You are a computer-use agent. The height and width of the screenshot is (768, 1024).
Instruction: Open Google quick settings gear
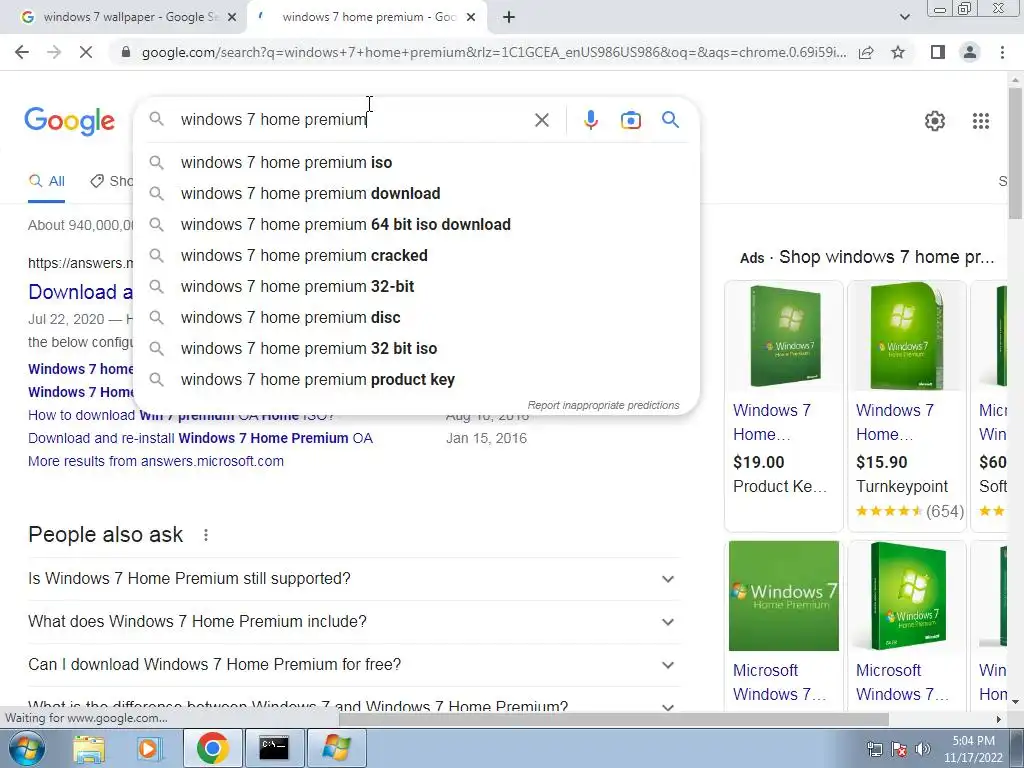coord(935,121)
